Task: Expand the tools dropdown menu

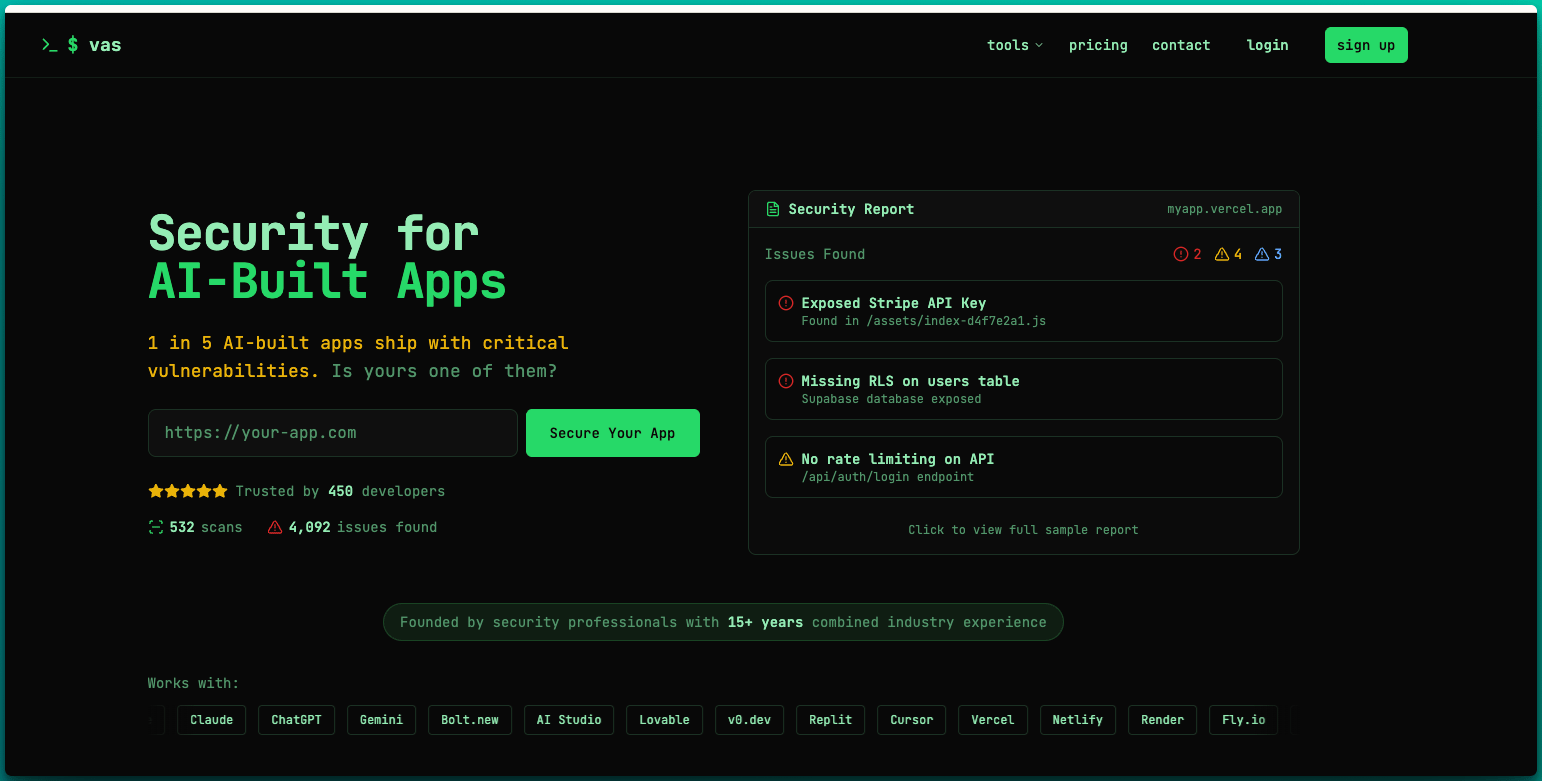Action: click(x=1014, y=45)
